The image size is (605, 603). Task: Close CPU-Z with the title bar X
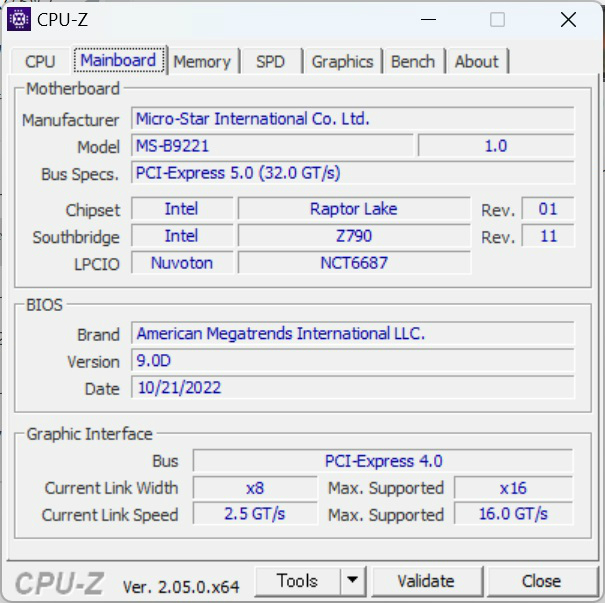pyautogui.click(x=568, y=19)
